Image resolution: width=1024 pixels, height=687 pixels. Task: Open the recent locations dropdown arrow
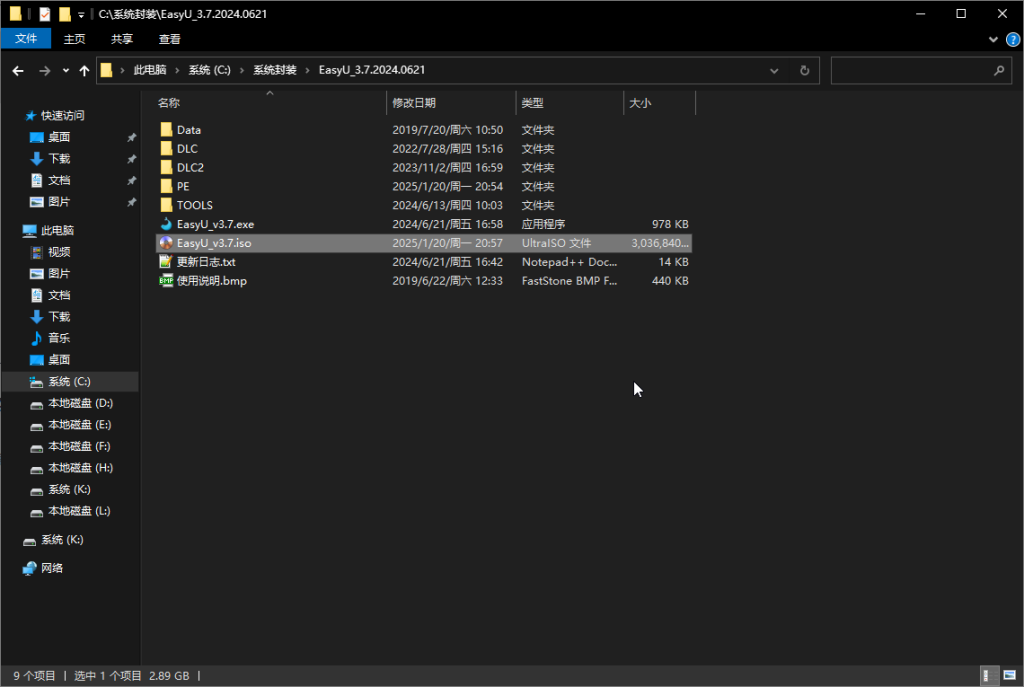pos(65,71)
